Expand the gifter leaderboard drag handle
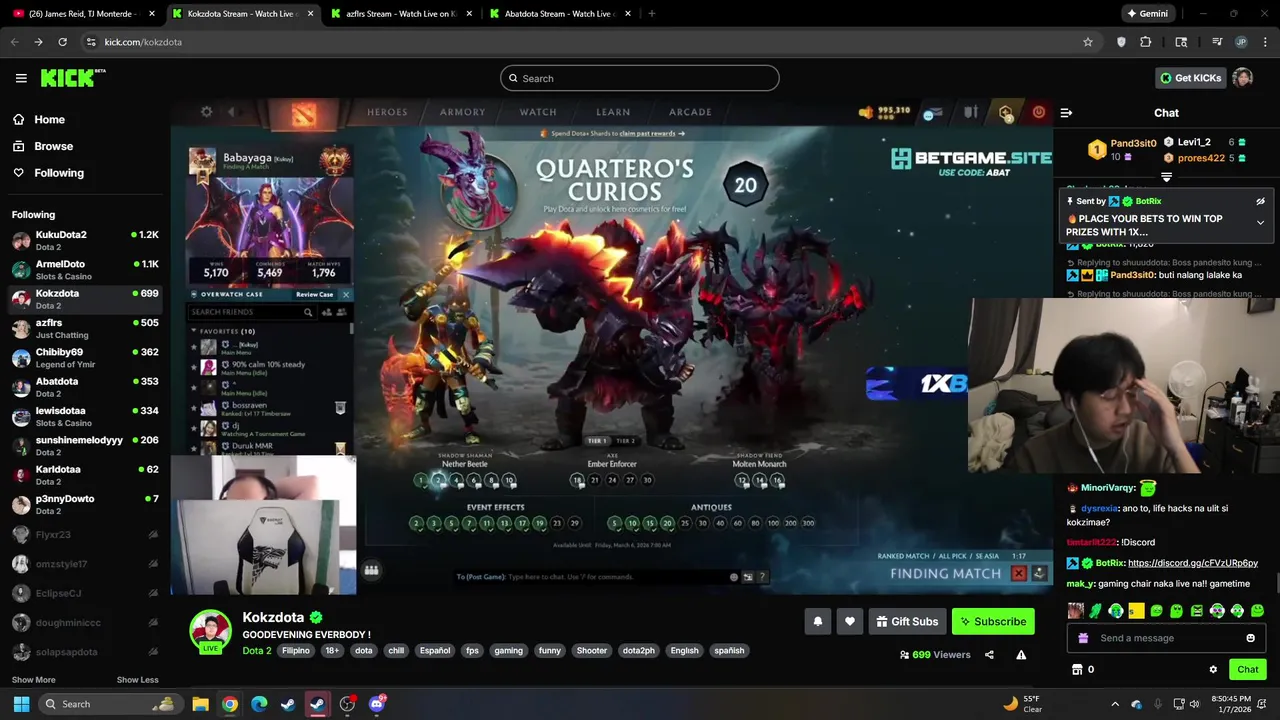This screenshot has height=720, width=1280. [x=1166, y=177]
